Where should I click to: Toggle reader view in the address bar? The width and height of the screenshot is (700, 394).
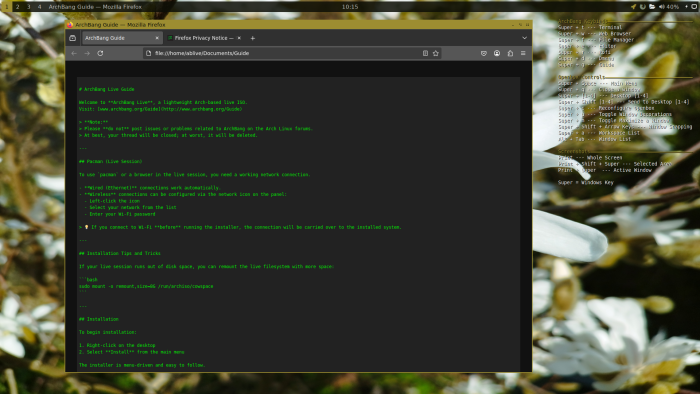(425, 53)
